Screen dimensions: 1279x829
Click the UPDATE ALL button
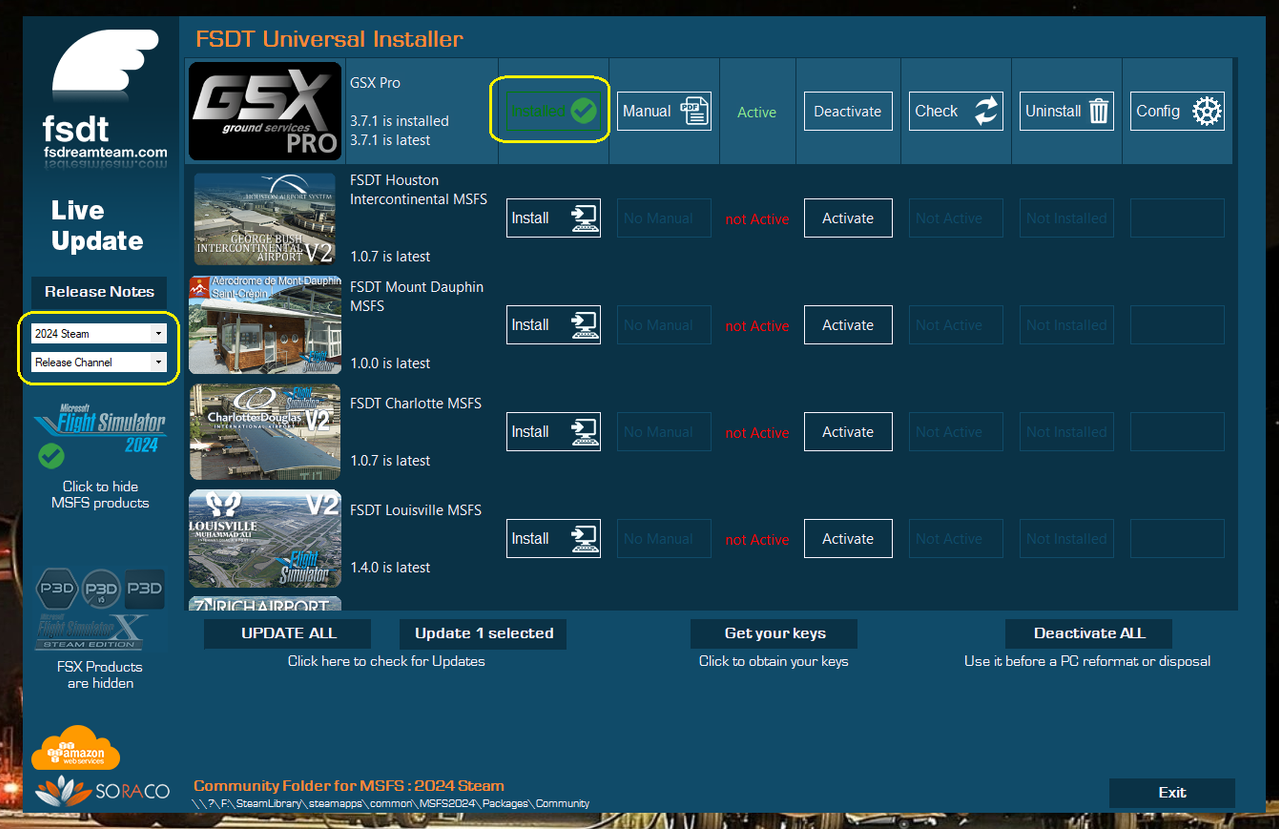[x=288, y=633]
